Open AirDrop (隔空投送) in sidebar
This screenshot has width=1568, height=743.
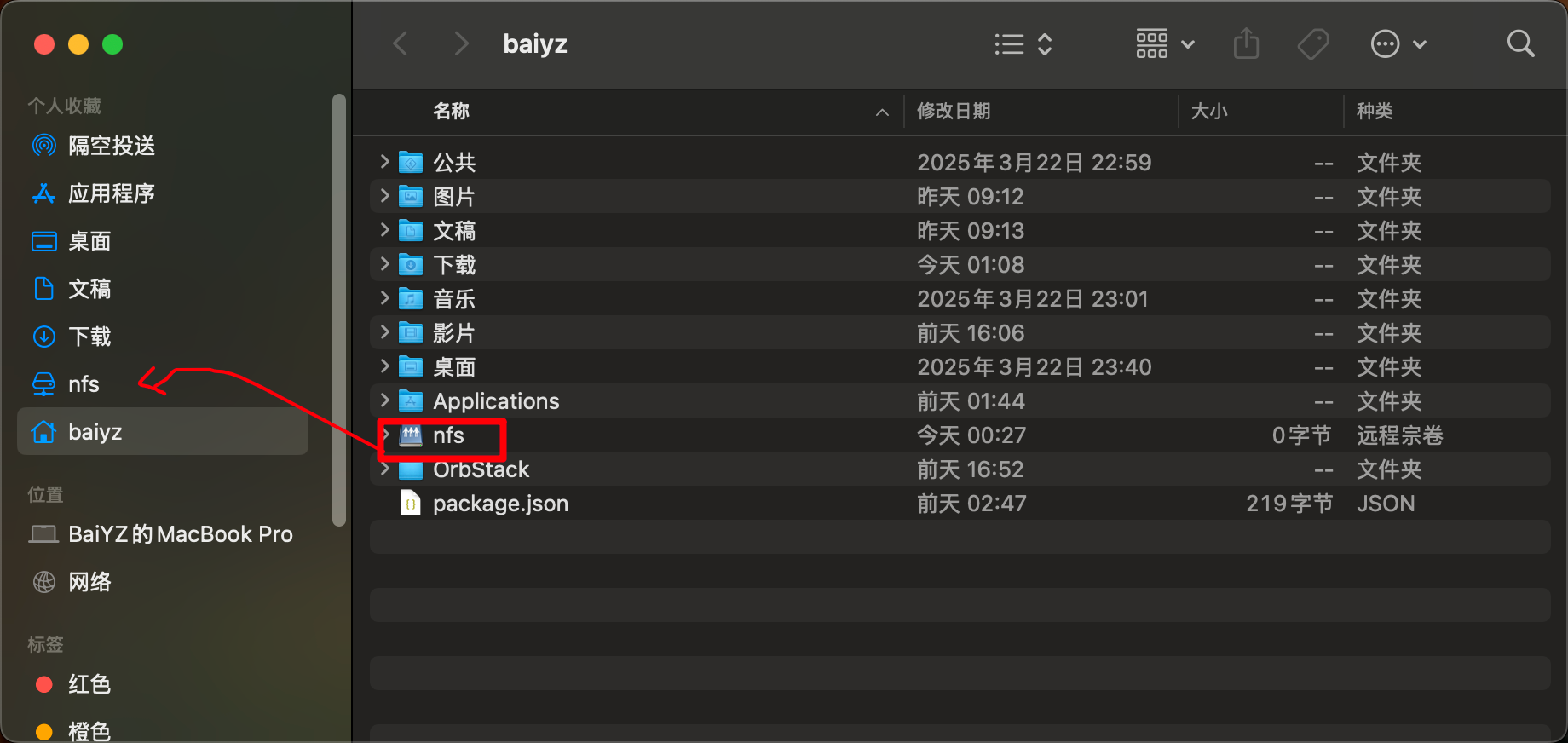coord(111,146)
